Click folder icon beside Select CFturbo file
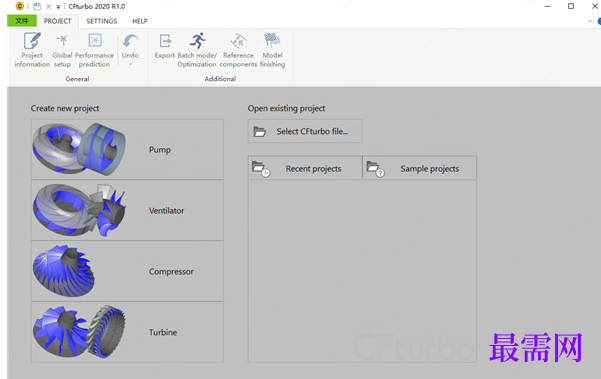The height and width of the screenshot is (379, 601). coord(259,131)
